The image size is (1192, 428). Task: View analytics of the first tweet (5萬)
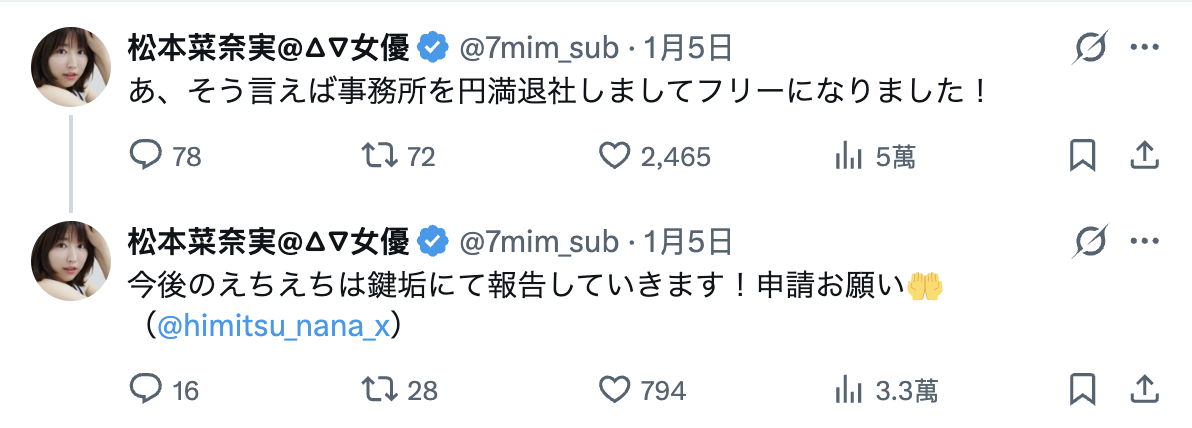point(848,156)
